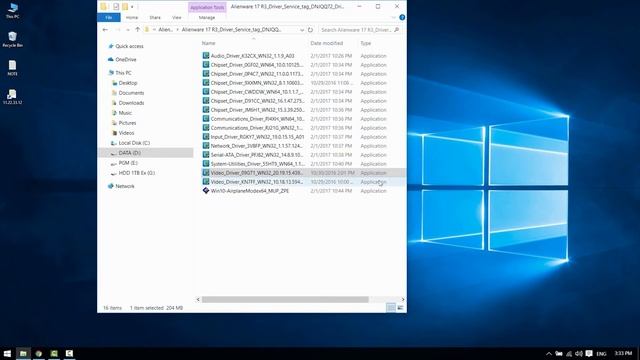Switch to details view layout icon
Viewport: 640px width, 360px height.
point(391,308)
